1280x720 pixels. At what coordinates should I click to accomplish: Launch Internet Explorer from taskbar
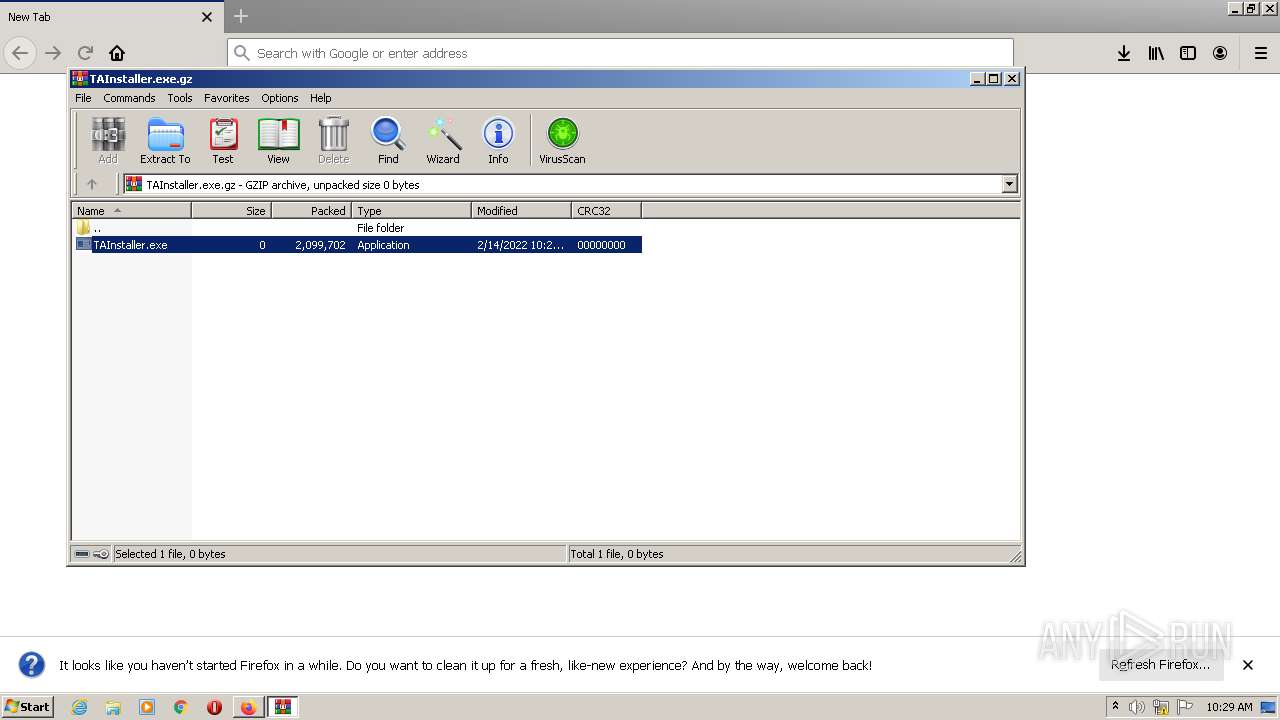(79, 707)
